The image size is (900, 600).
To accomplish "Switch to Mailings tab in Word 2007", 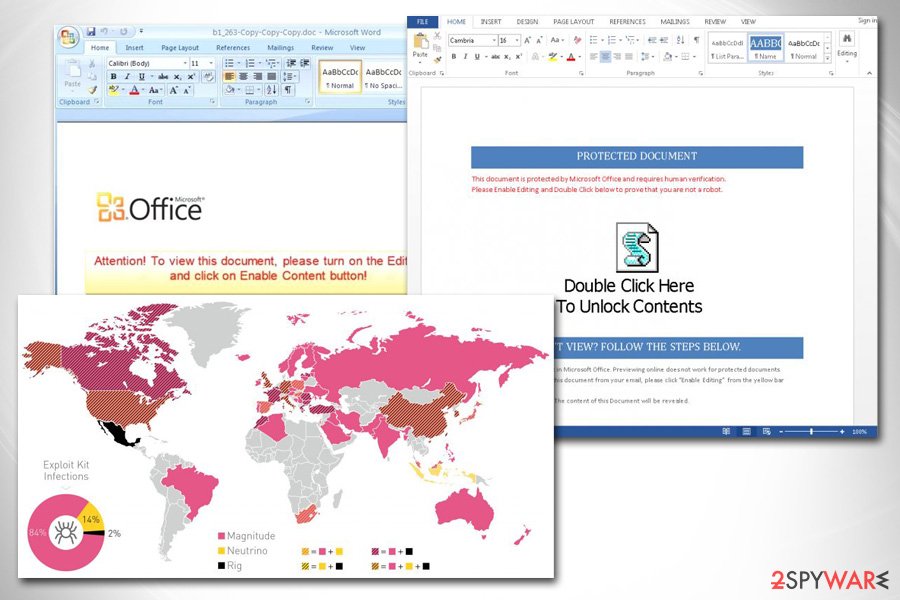I will 280,48.
